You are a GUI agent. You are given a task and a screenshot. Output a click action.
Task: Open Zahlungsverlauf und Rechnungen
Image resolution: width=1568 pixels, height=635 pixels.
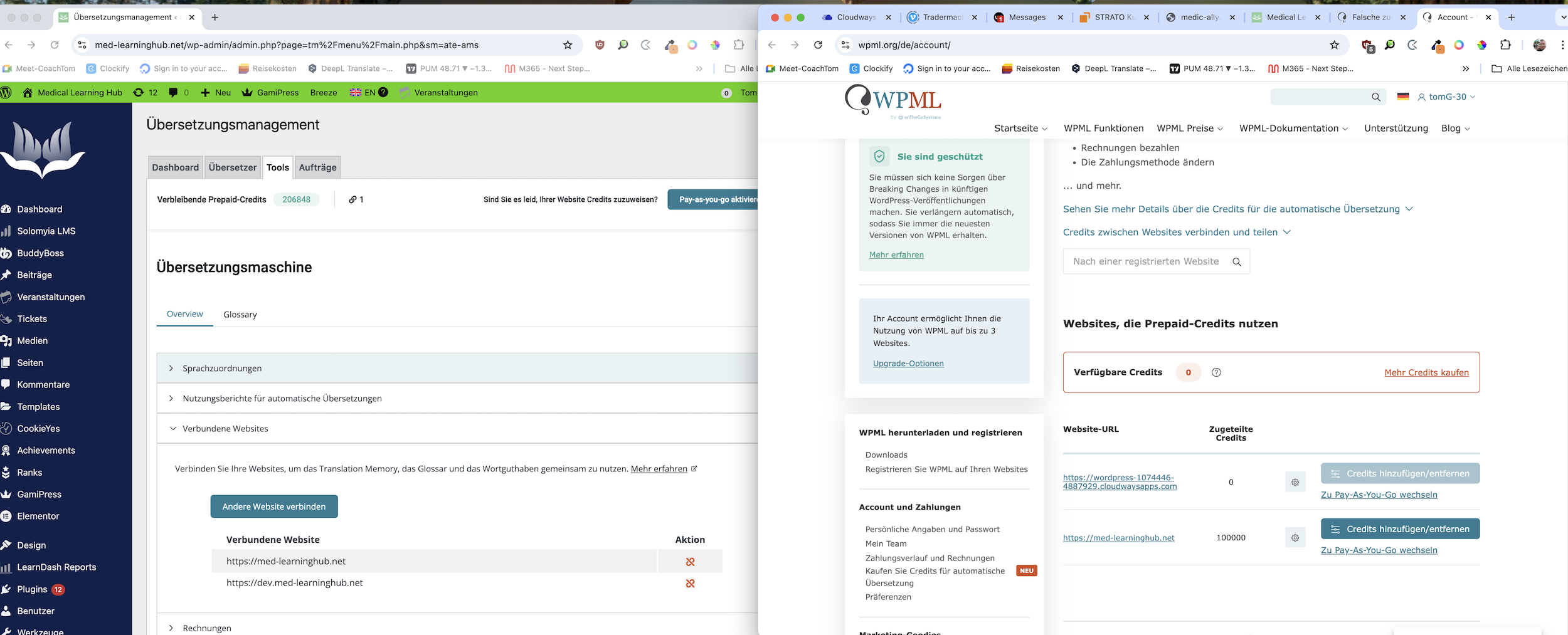[x=930, y=559]
